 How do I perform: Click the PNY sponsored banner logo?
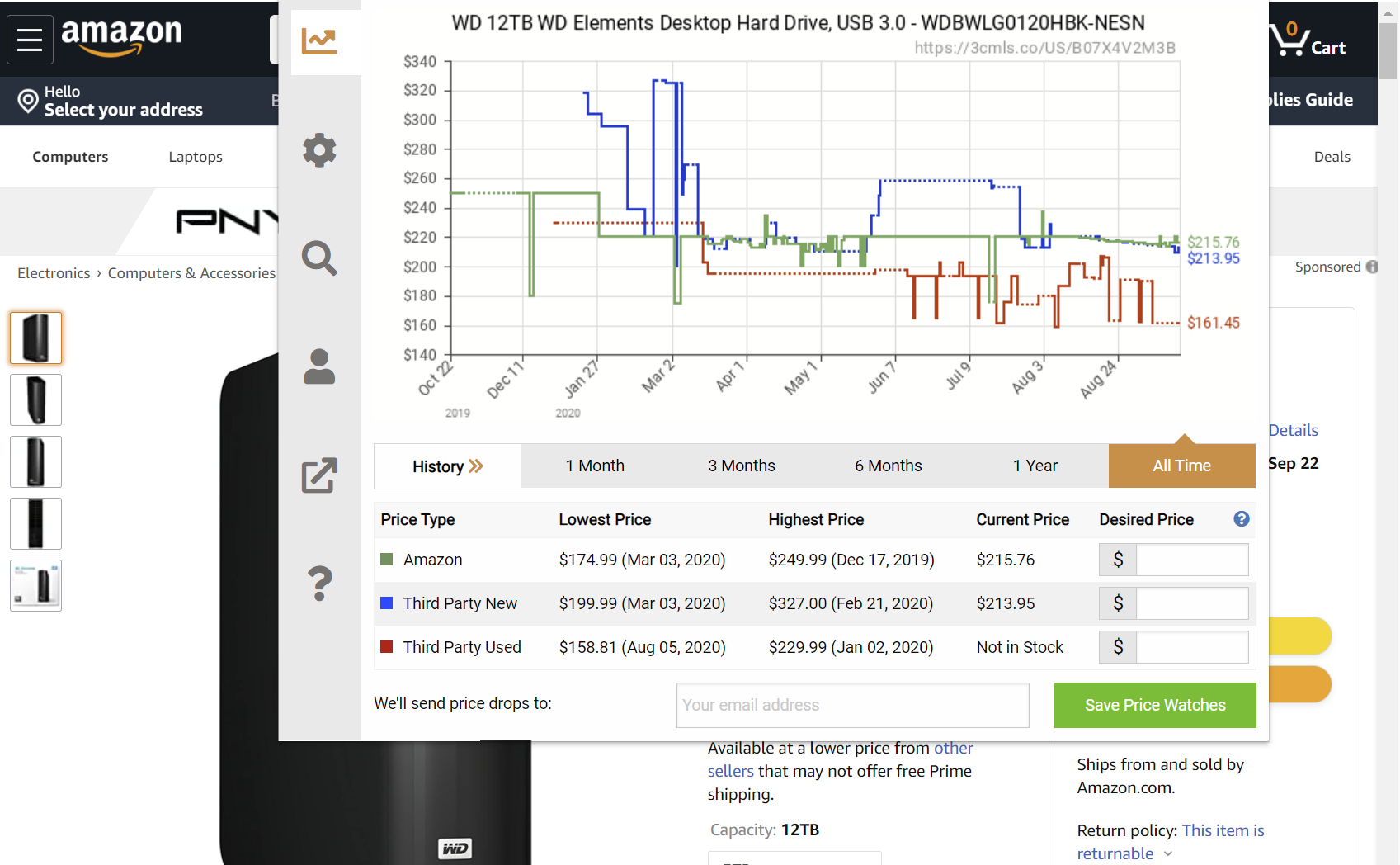tap(227, 221)
